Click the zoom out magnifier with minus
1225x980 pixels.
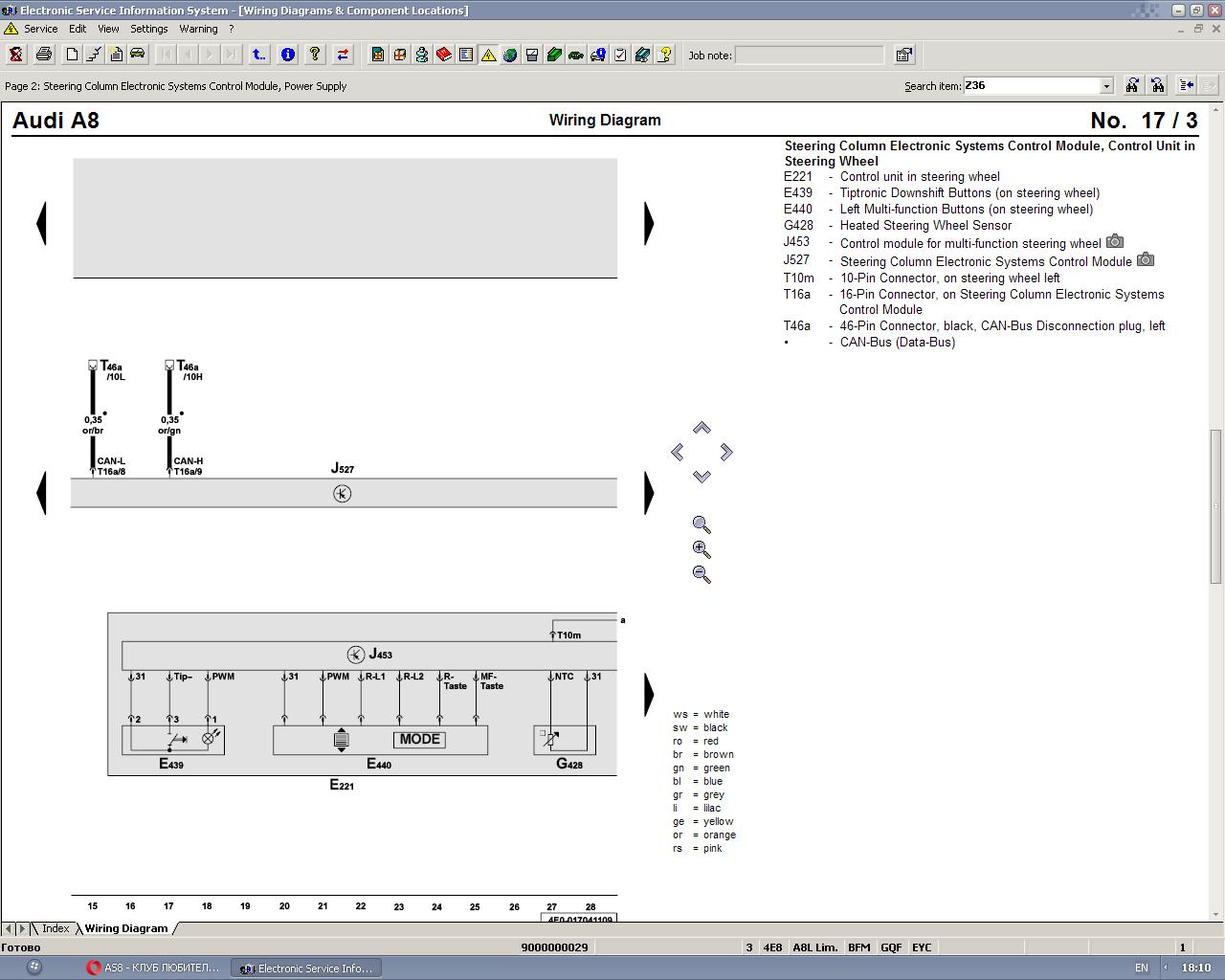coord(702,574)
